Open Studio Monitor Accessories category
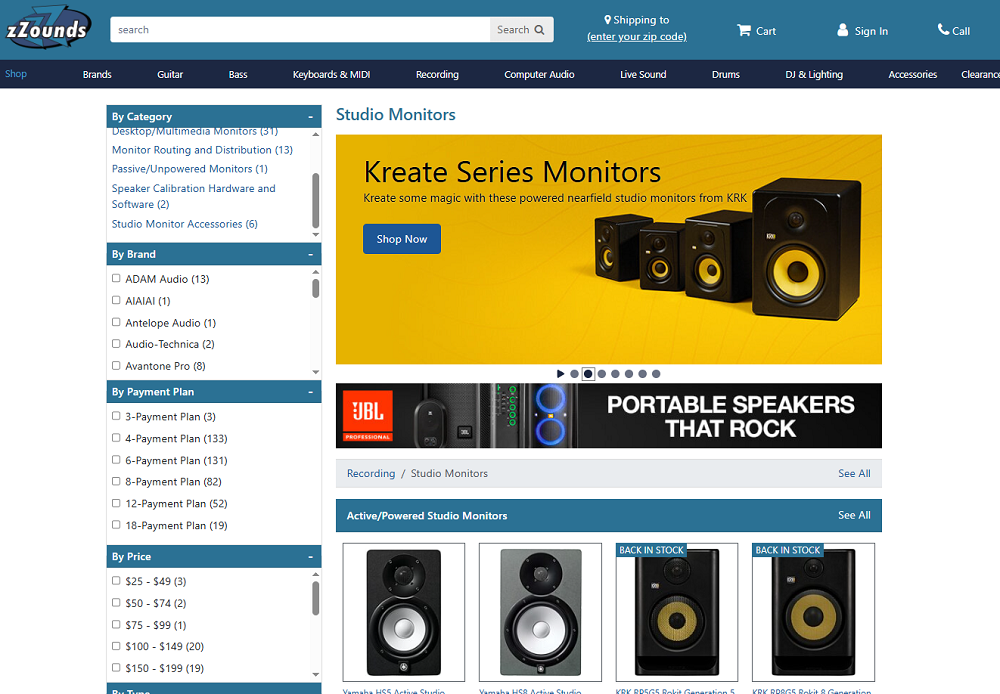The width and height of the screenshot is (1000, 694). coord(185,224)
